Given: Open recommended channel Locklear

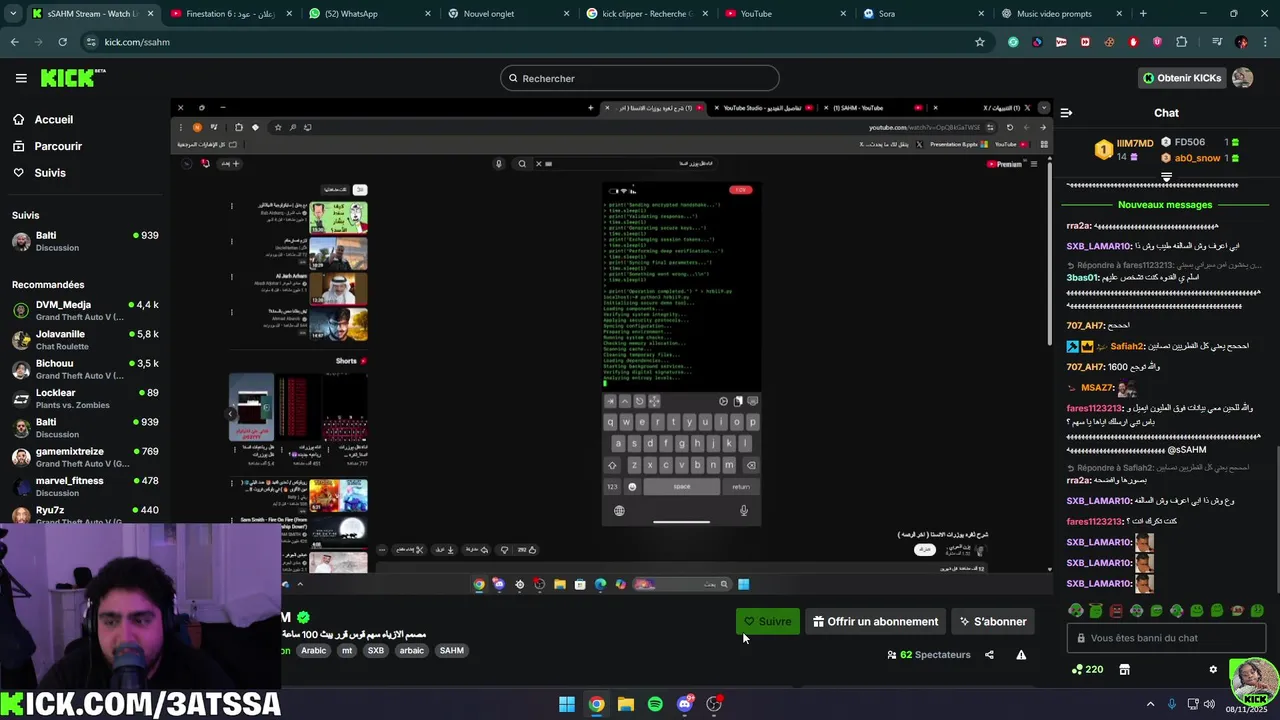Looking at the screenshot, I should coord(85,398).
